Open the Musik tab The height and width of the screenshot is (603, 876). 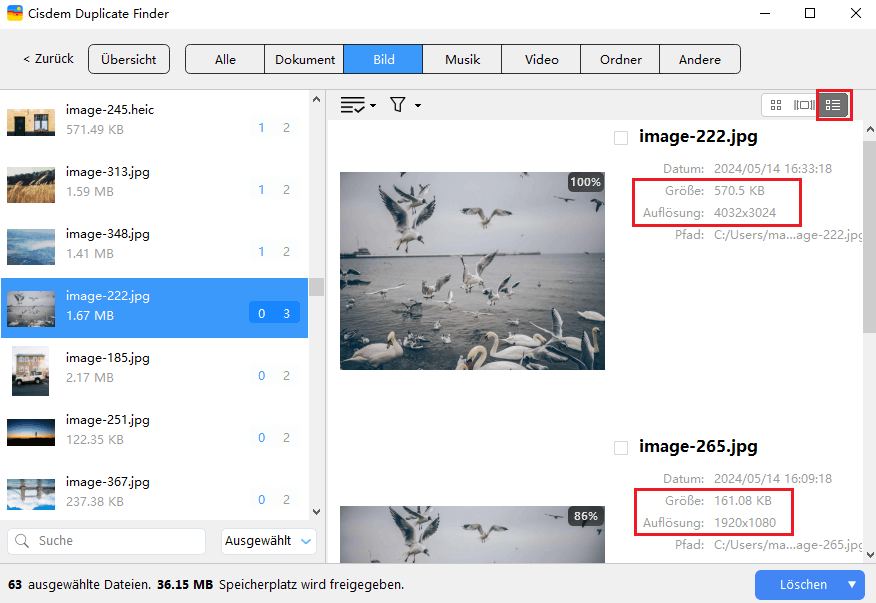click(462, 59)
